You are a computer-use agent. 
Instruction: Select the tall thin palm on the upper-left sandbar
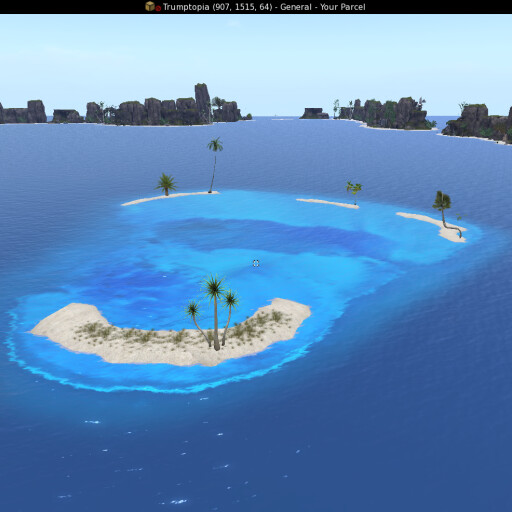pyautogui.click(x=214, y=164)
